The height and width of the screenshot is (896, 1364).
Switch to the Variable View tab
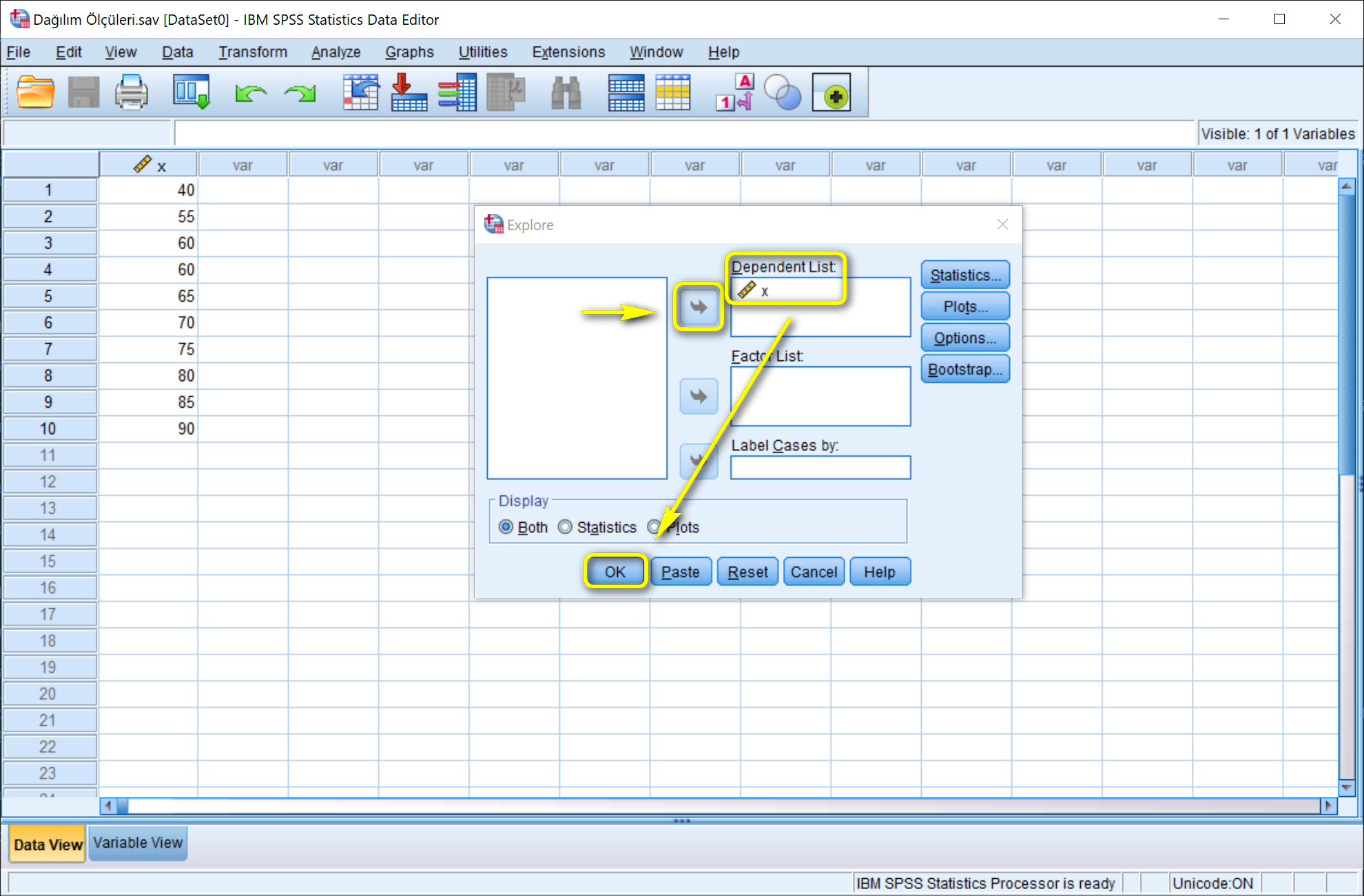[x=137, y=843]
